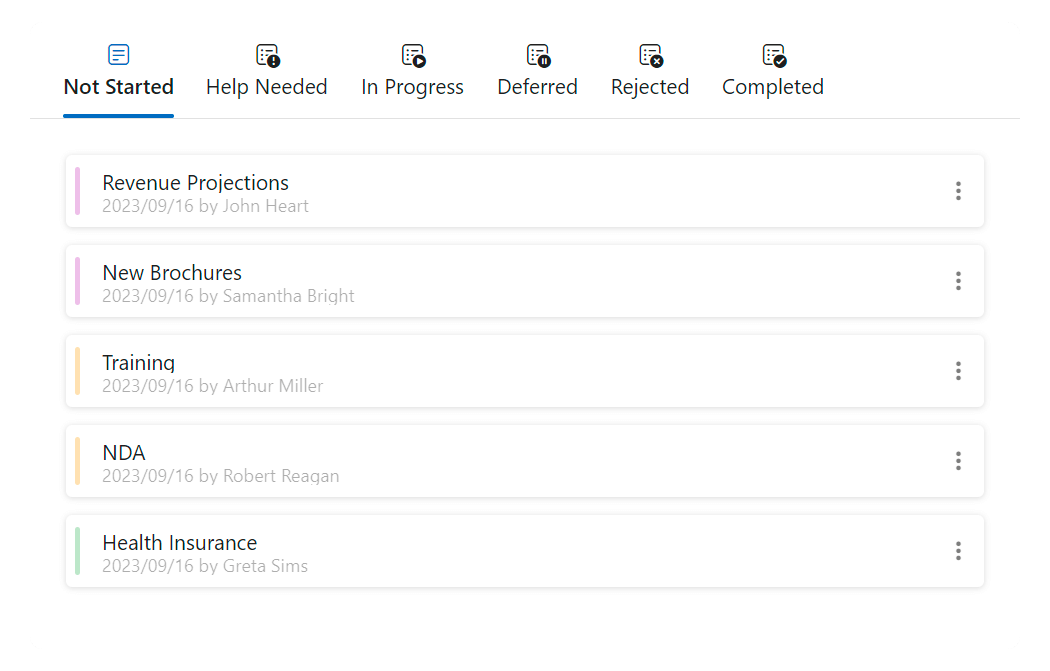Image resolution: width=1050 pixels, height=671 pixels.
Task: Click the Completed checkmark icon
Action: point(773,55)
